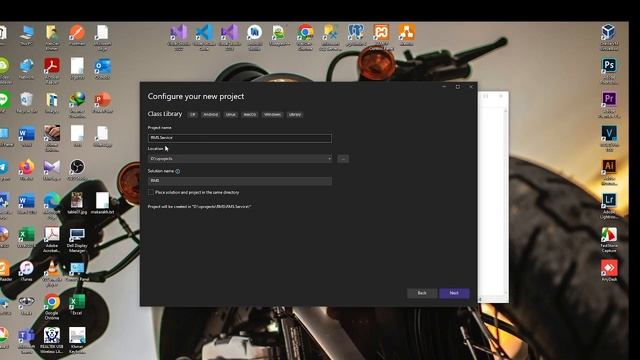640x360 pixels.
Task: Open the Recycle Bin desktop icon
Action: click(x=27, y=102)
